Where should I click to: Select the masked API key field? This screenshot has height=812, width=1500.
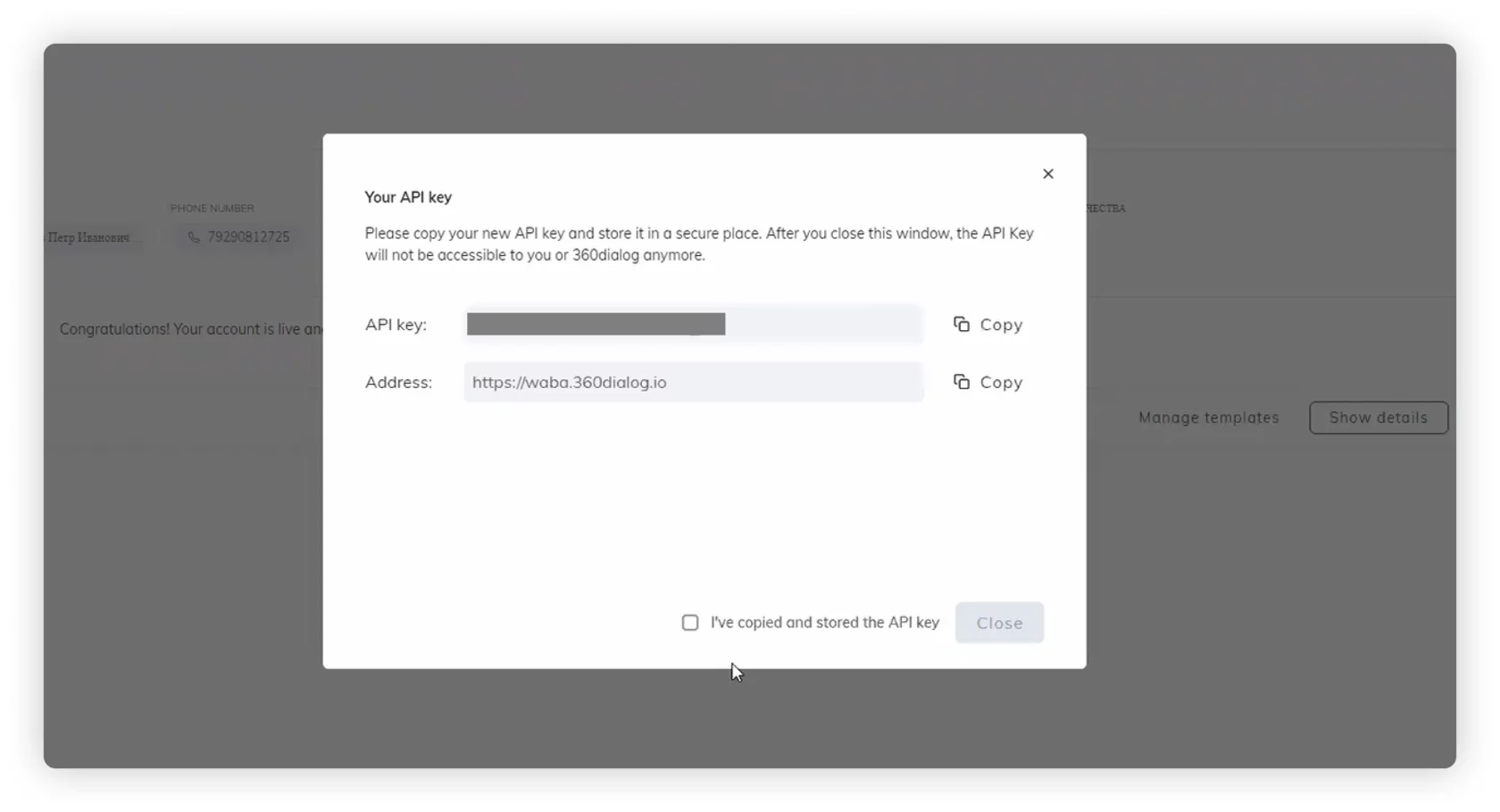(694, 324)
